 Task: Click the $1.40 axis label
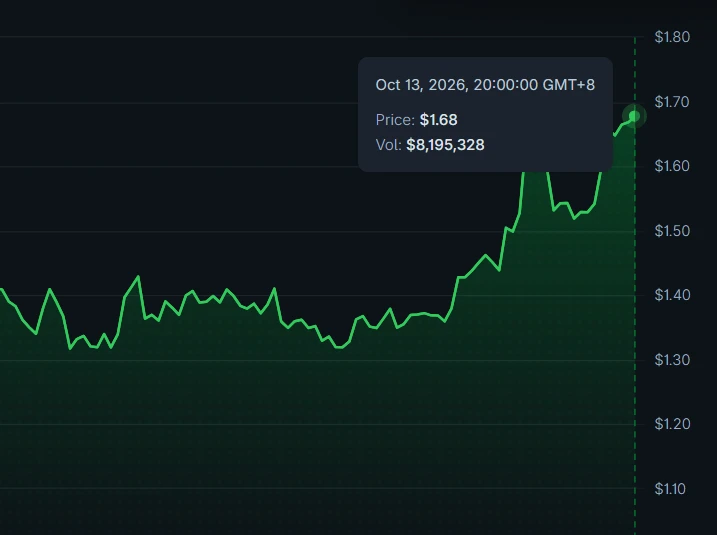[x=672, y=295]
